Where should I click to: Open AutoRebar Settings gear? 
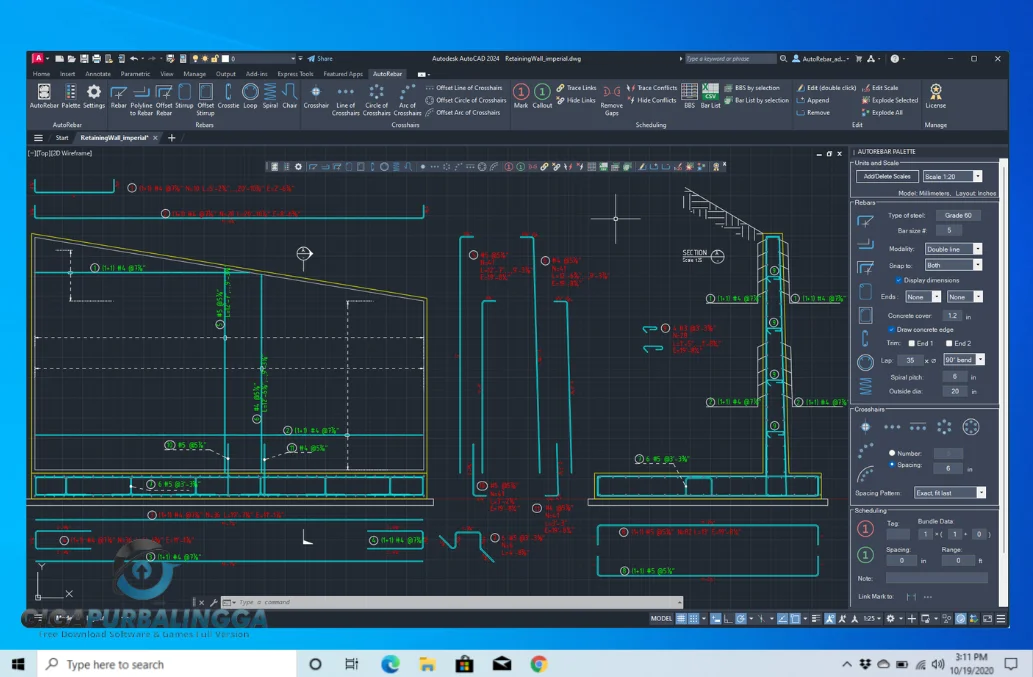point(94,96)
